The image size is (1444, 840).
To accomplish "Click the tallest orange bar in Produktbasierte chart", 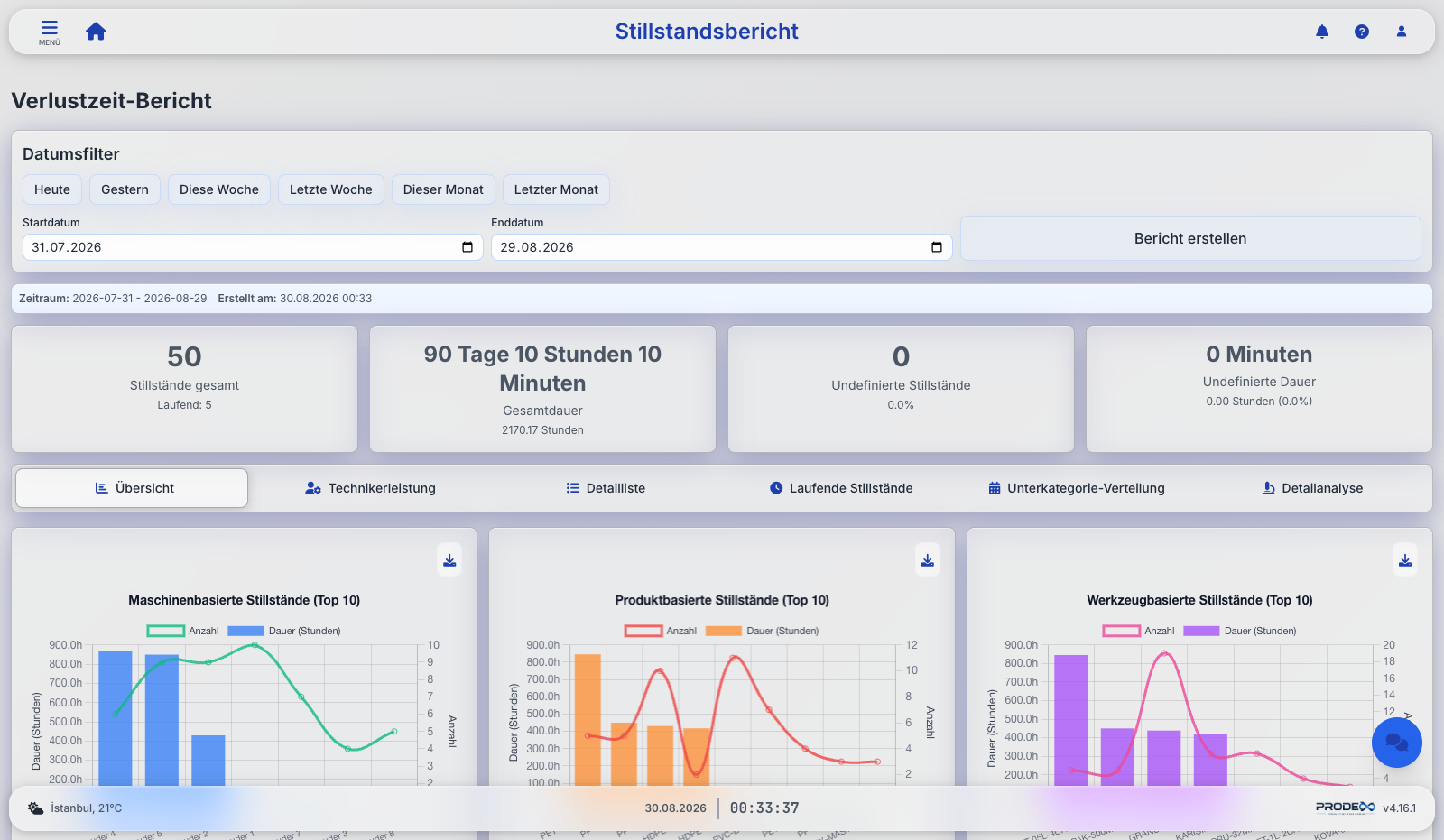I will (588, 720).
